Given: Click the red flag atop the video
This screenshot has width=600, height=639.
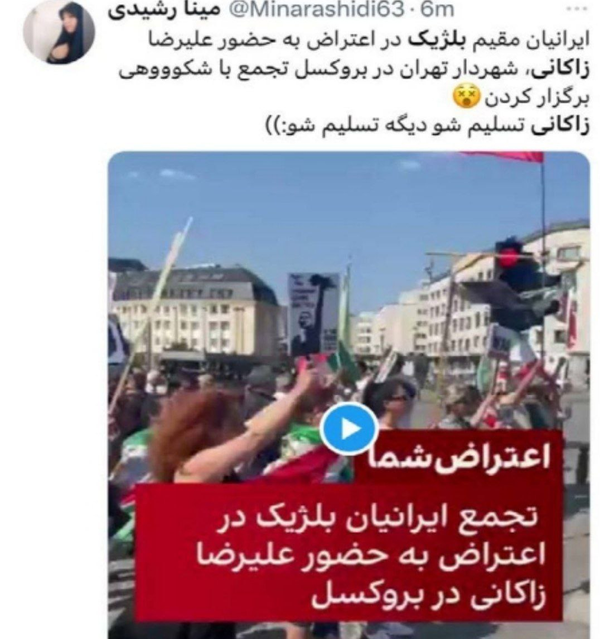Looking at the screenshot, I should click(x=503, y=157).
